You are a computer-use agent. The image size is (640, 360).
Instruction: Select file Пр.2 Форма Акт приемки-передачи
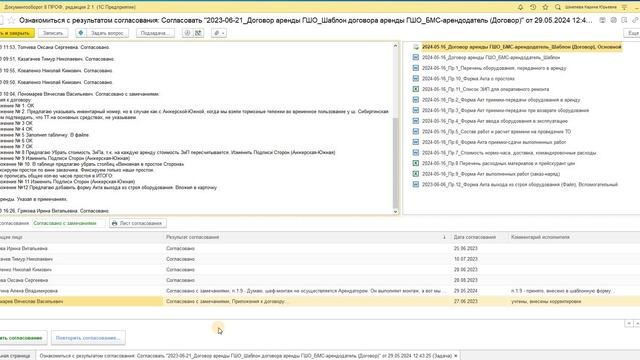tap(501, 100)
